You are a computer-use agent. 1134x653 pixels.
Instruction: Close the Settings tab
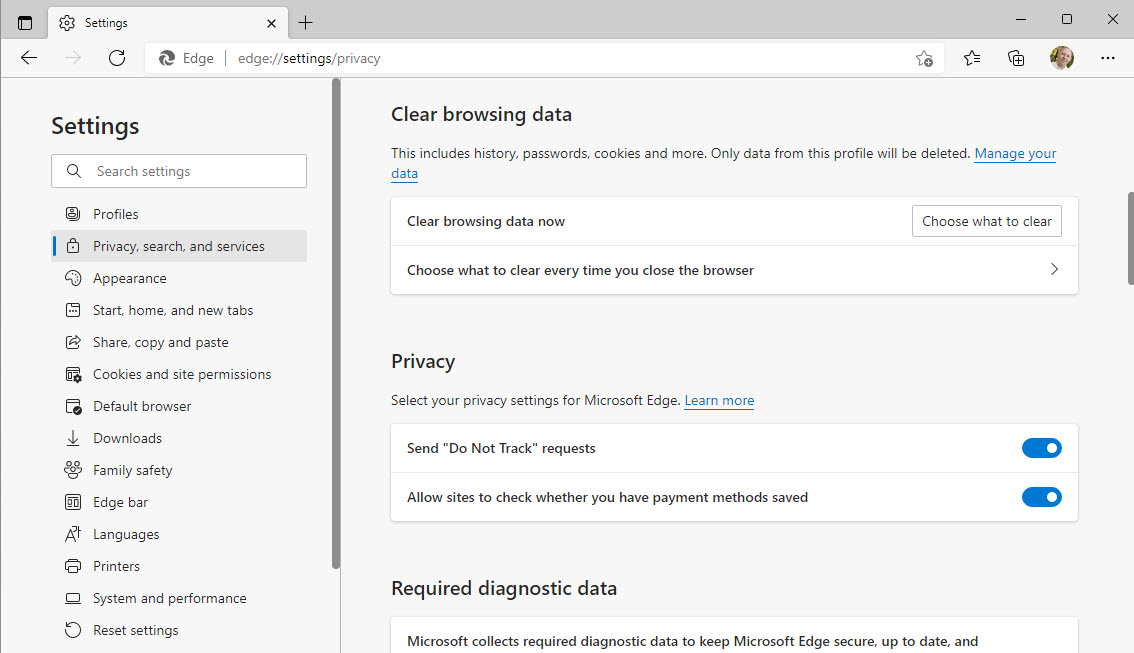[x=271, y=22]
